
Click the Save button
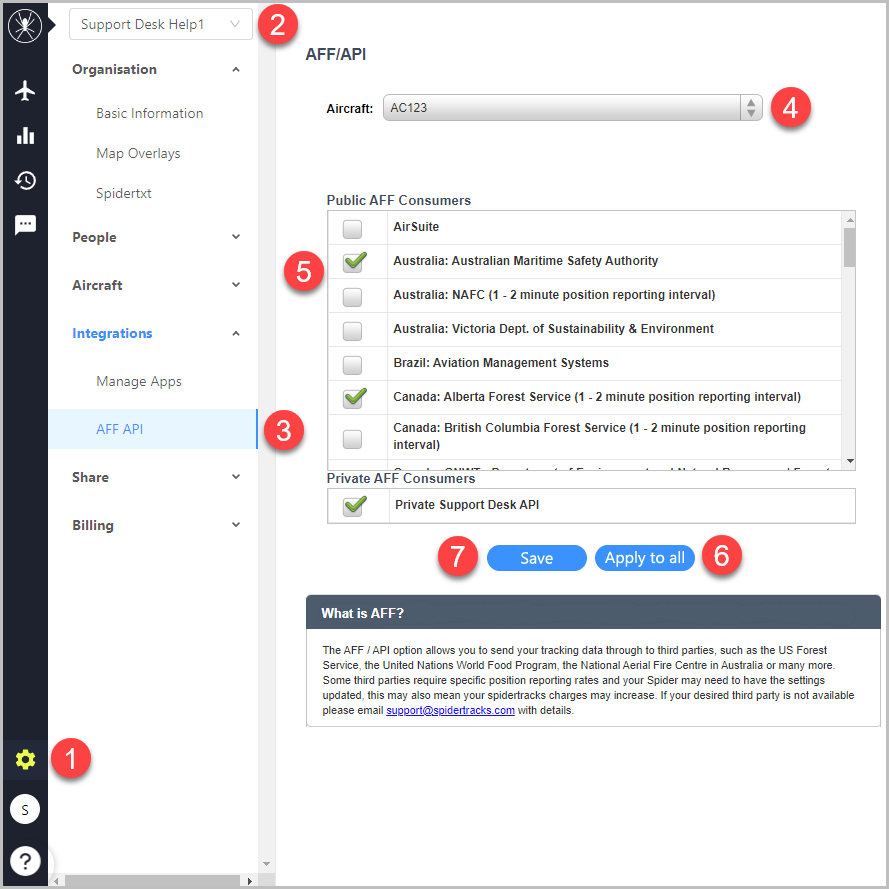point(536,558)
